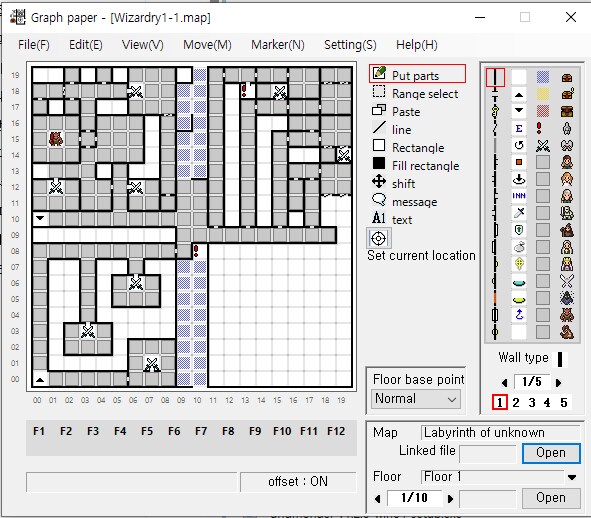This screenshot has width=591, height=518.
Task: Choose the brown bear monster part
Action: tap(567, 315)
